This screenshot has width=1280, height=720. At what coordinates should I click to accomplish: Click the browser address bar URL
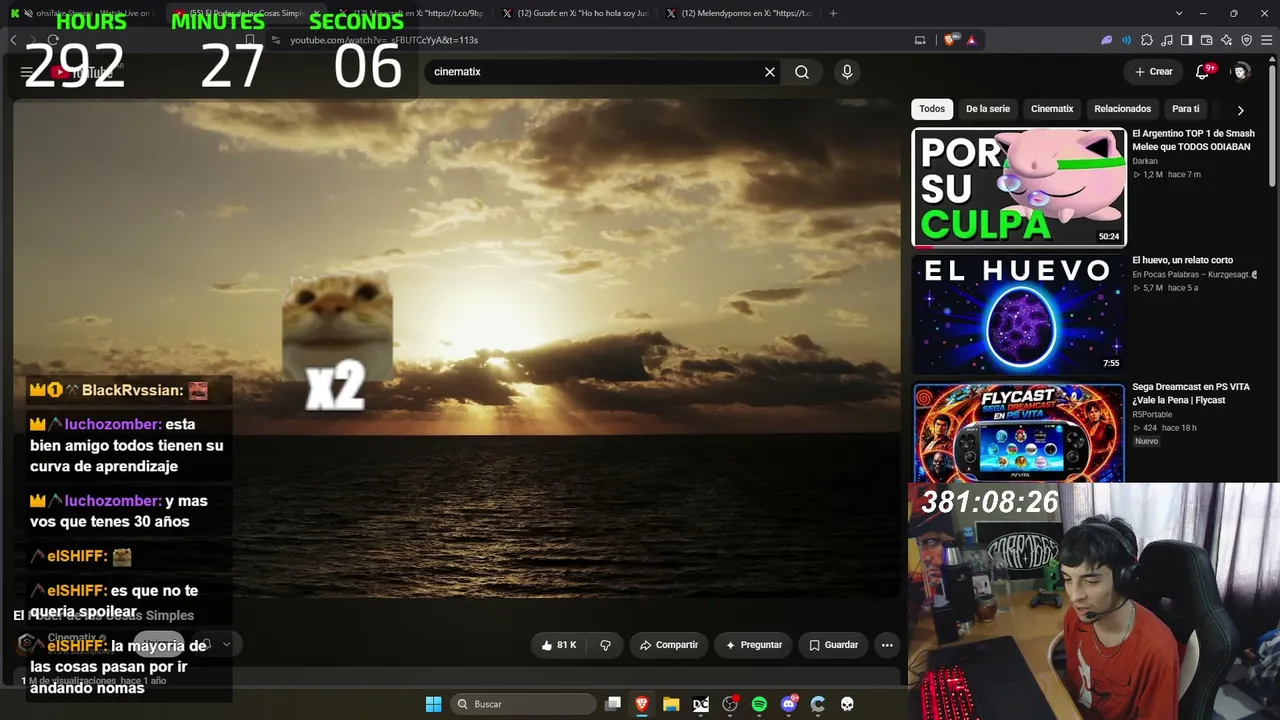tap(384, 40)
